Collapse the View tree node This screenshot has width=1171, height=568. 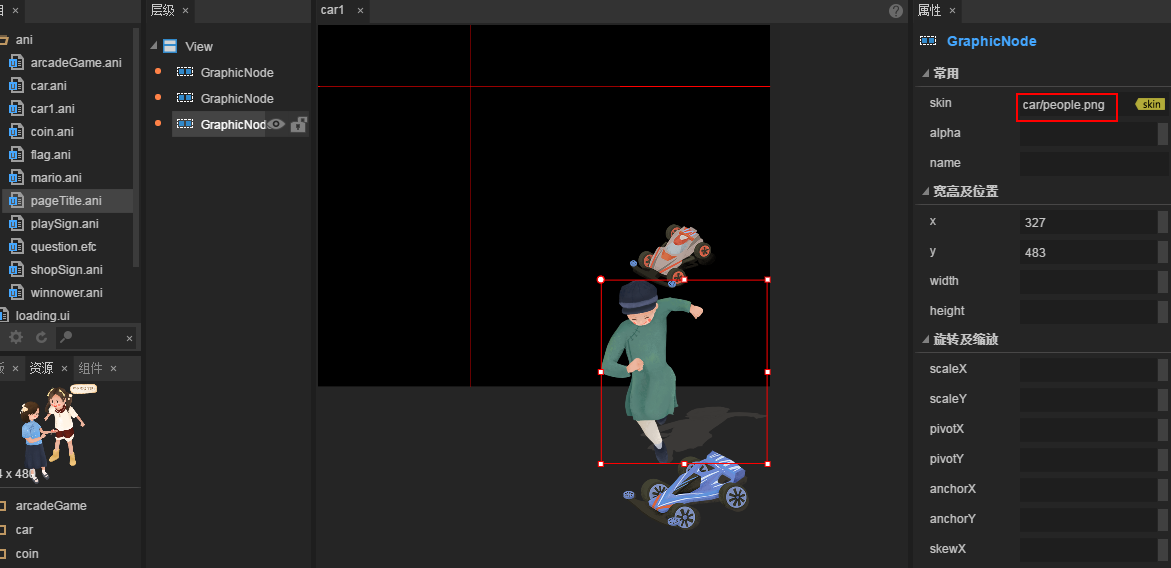tap(154, 46)
